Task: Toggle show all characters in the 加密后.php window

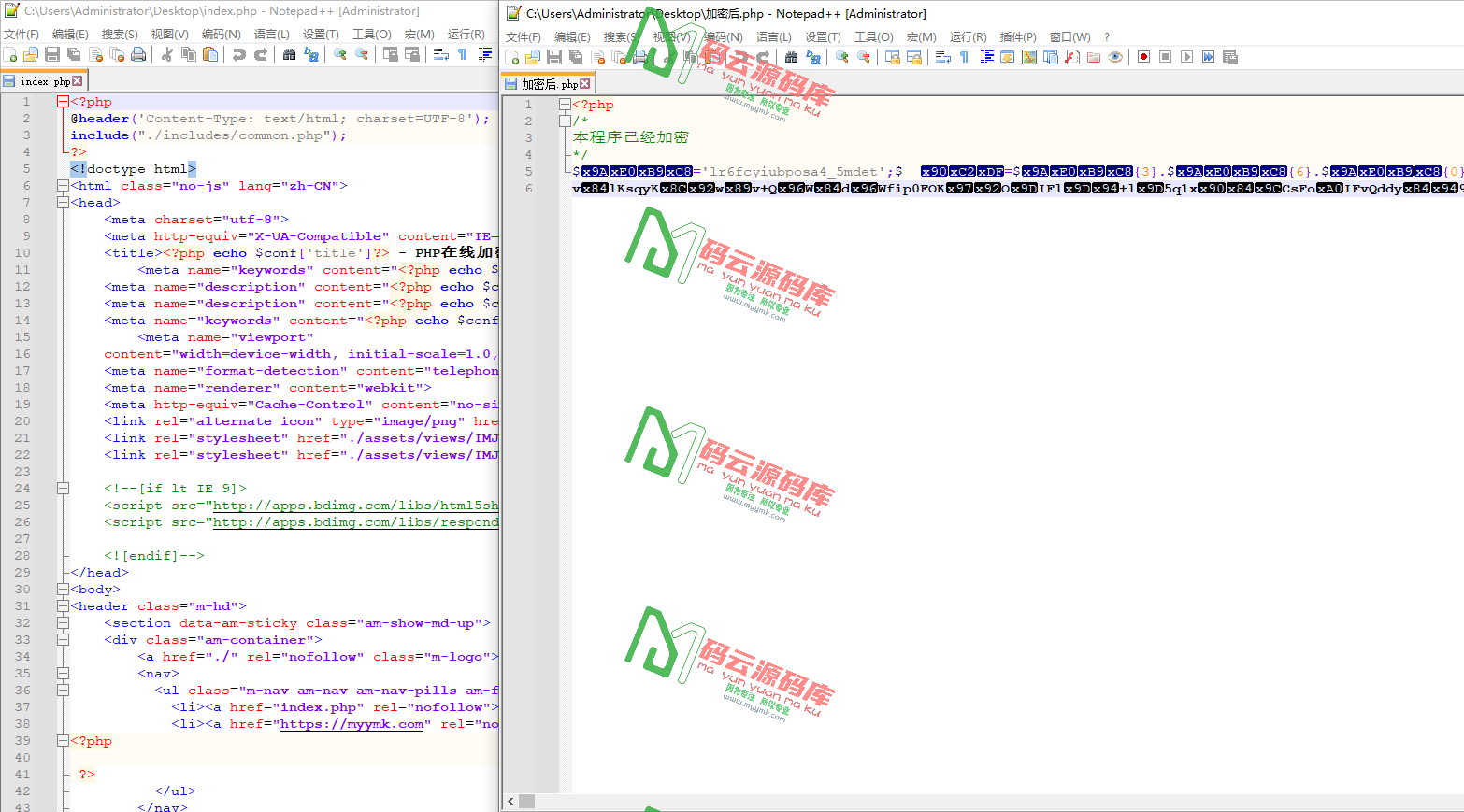Action: pos(964,57)
